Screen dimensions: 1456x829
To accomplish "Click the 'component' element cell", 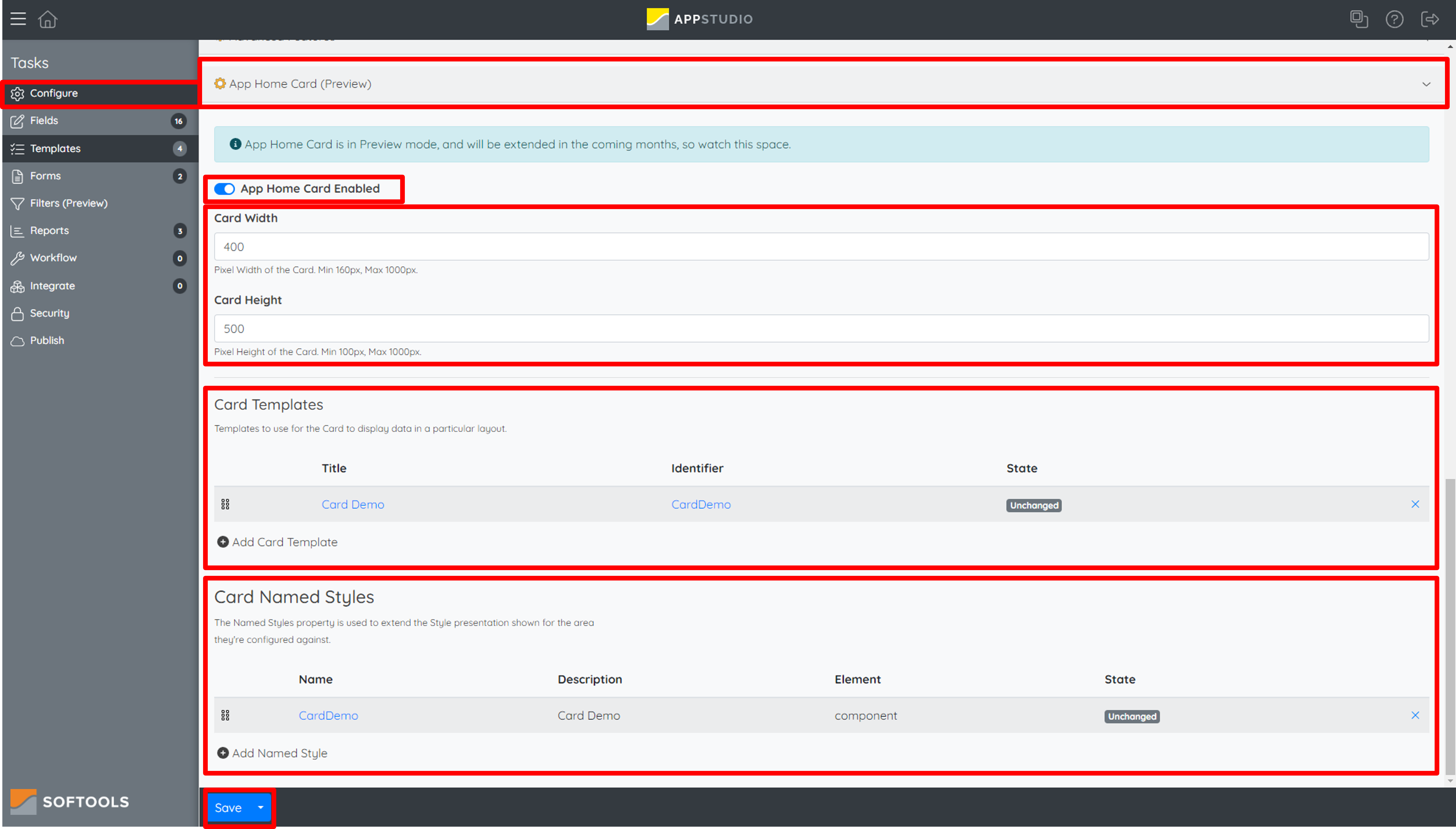I will click(865, 715).
